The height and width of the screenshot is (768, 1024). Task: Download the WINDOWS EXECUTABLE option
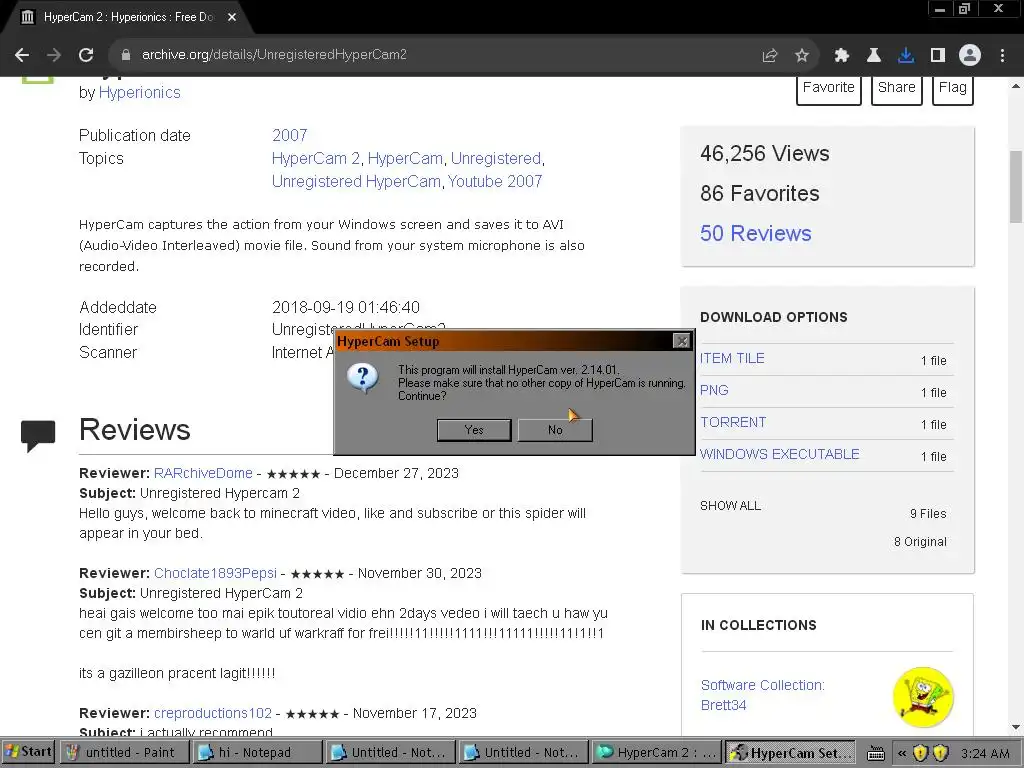click(780, 455)
